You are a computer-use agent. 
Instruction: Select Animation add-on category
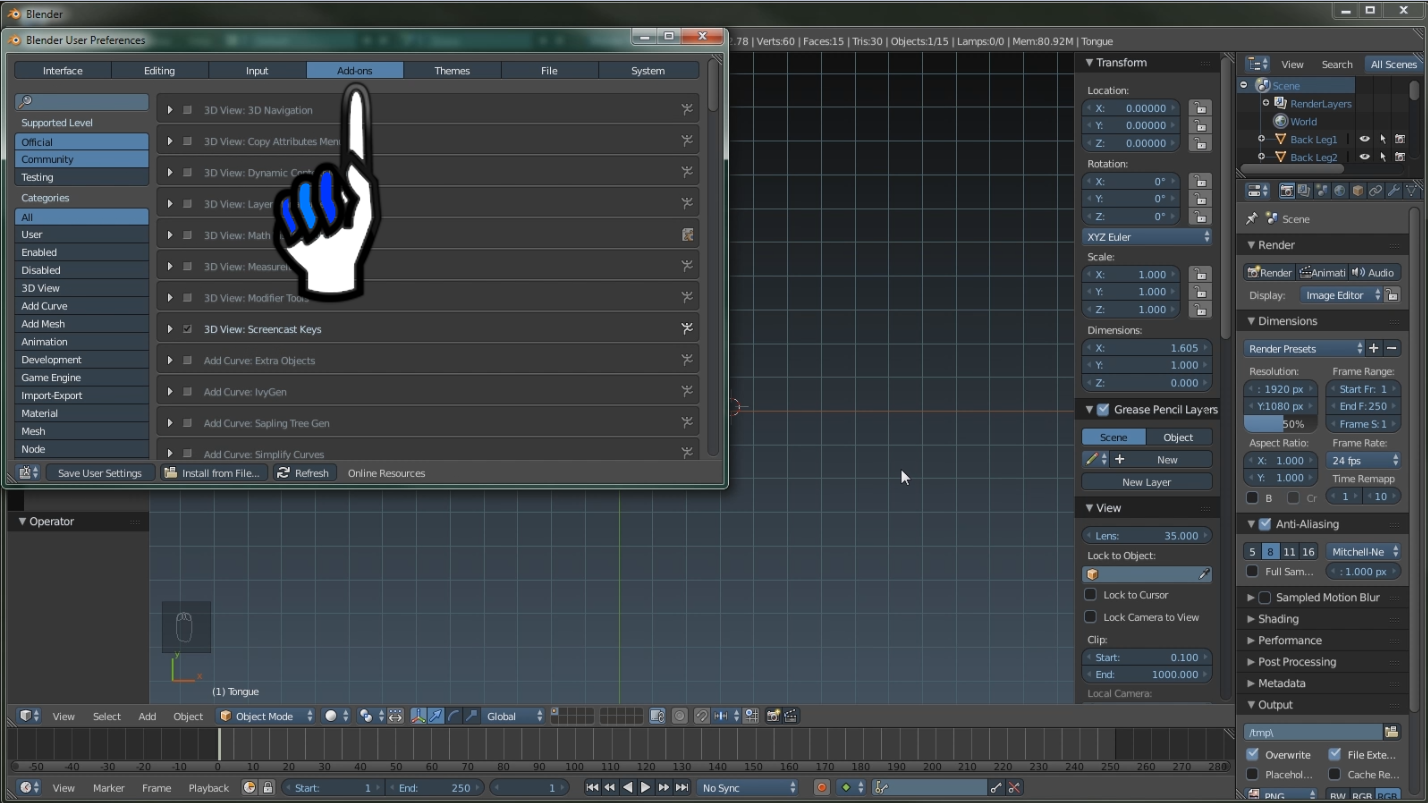coord(81,341)
